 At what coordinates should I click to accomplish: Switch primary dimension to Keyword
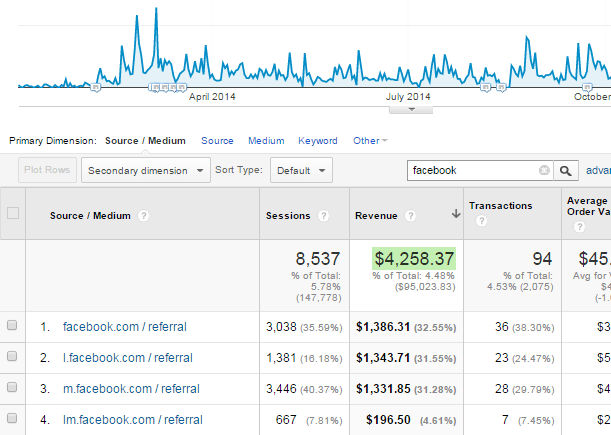point(318,141)
